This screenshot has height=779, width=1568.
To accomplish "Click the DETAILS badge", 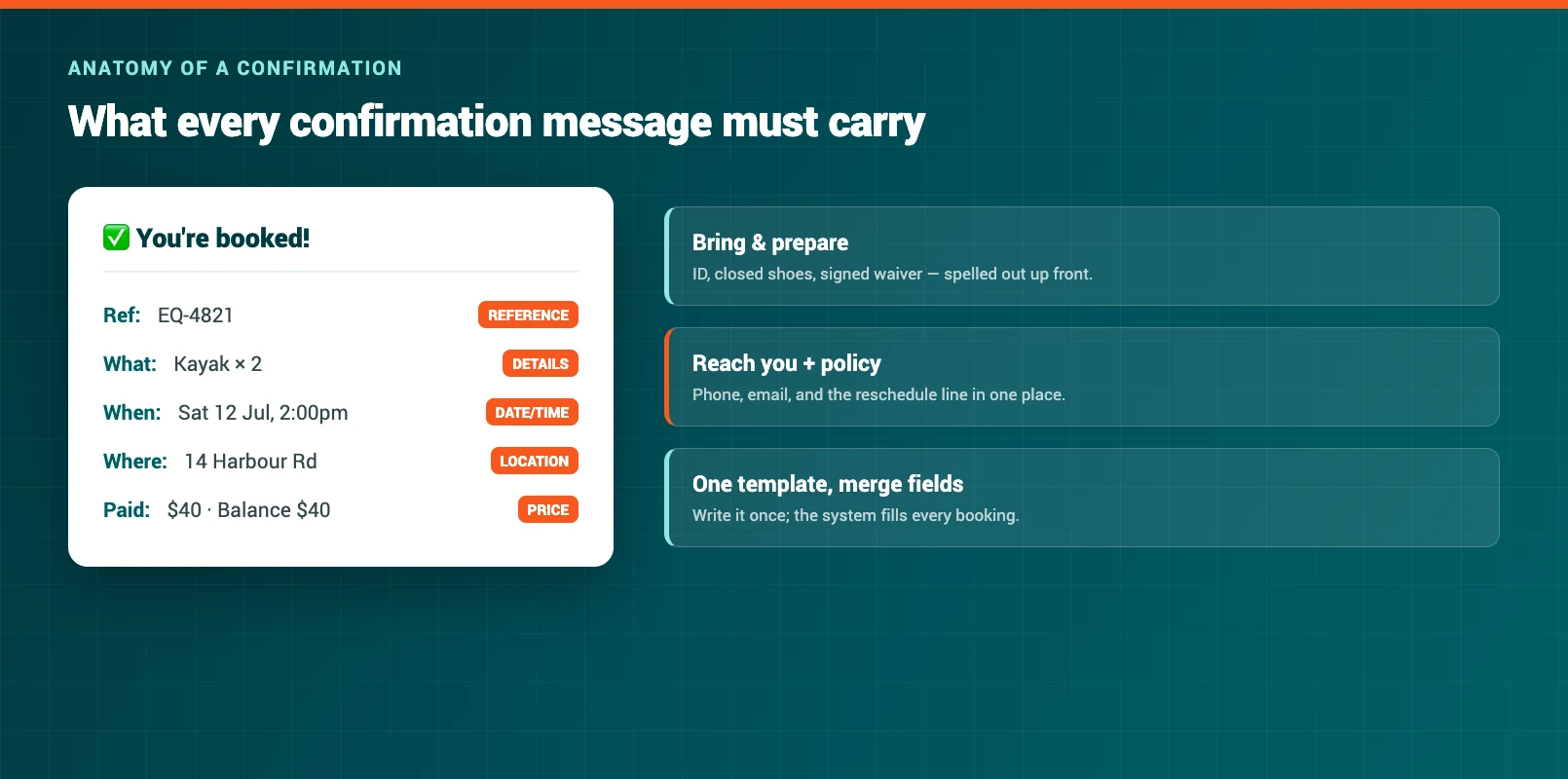I will point(541,363).
